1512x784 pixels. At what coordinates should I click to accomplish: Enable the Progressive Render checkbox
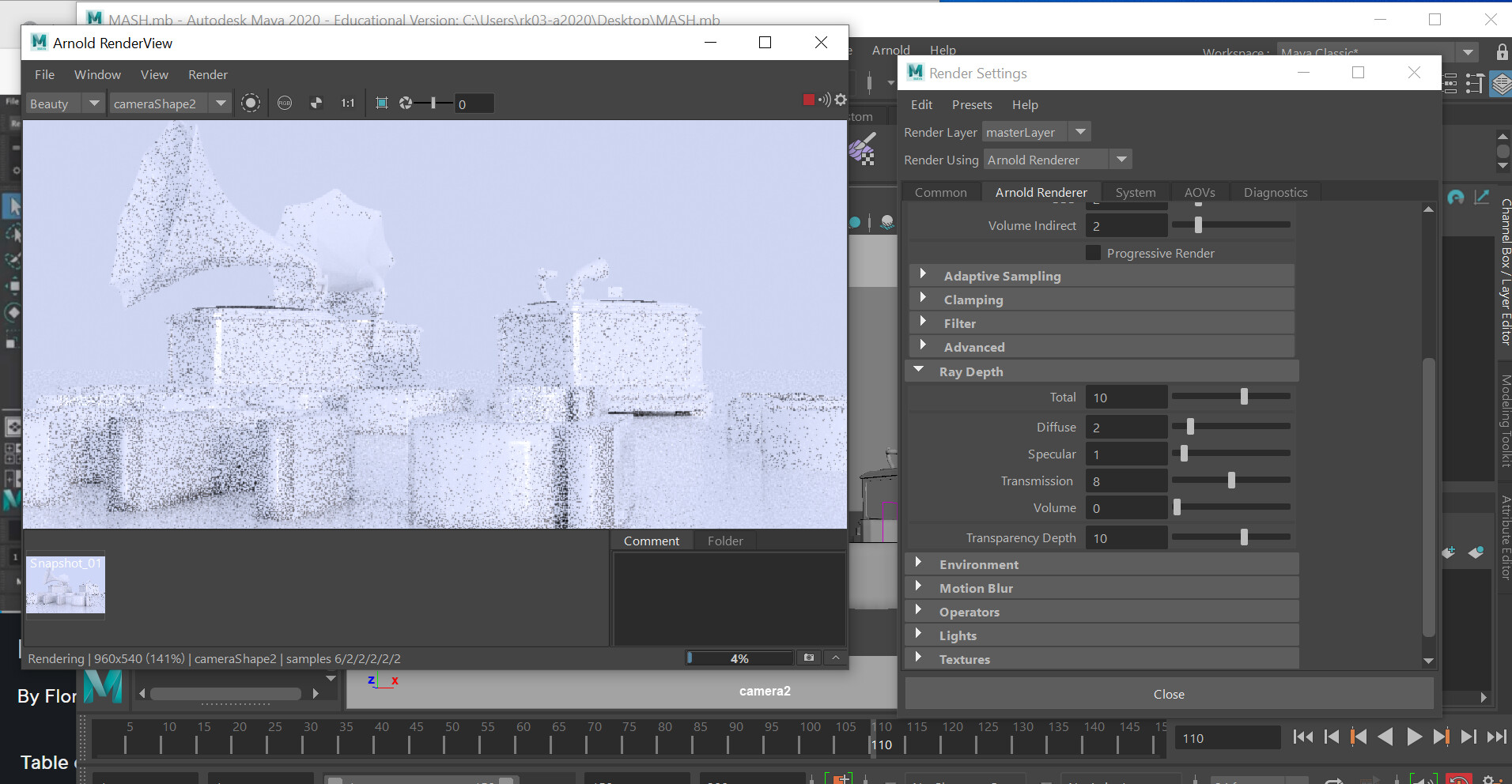[x=1094, y=252]
